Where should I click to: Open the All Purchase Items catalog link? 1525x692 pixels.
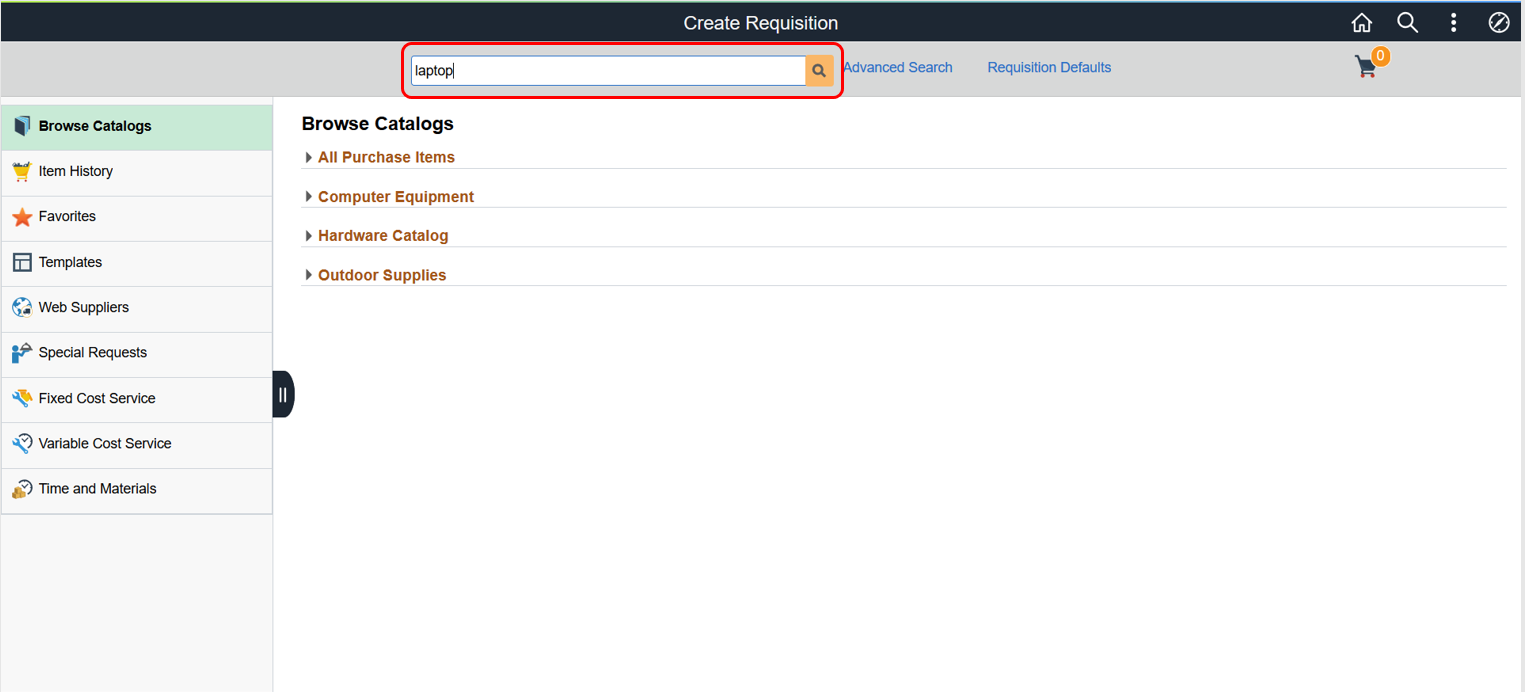tap(386, 157)
